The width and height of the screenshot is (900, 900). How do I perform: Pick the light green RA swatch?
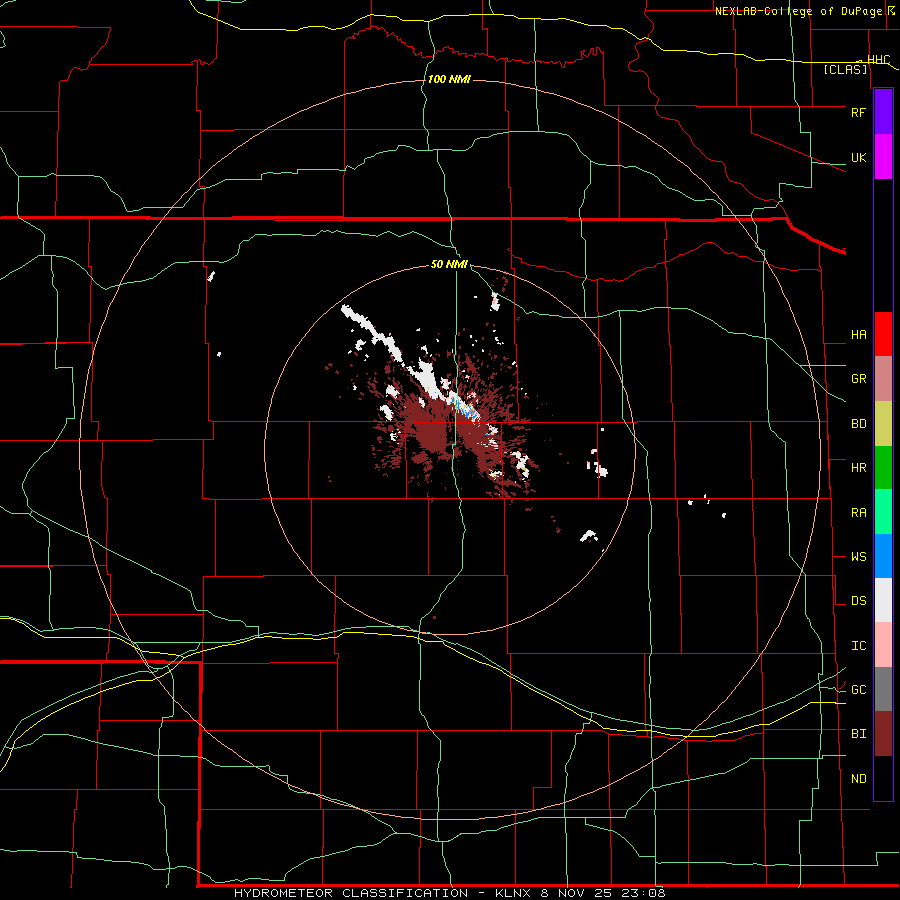tap(883, 512)
